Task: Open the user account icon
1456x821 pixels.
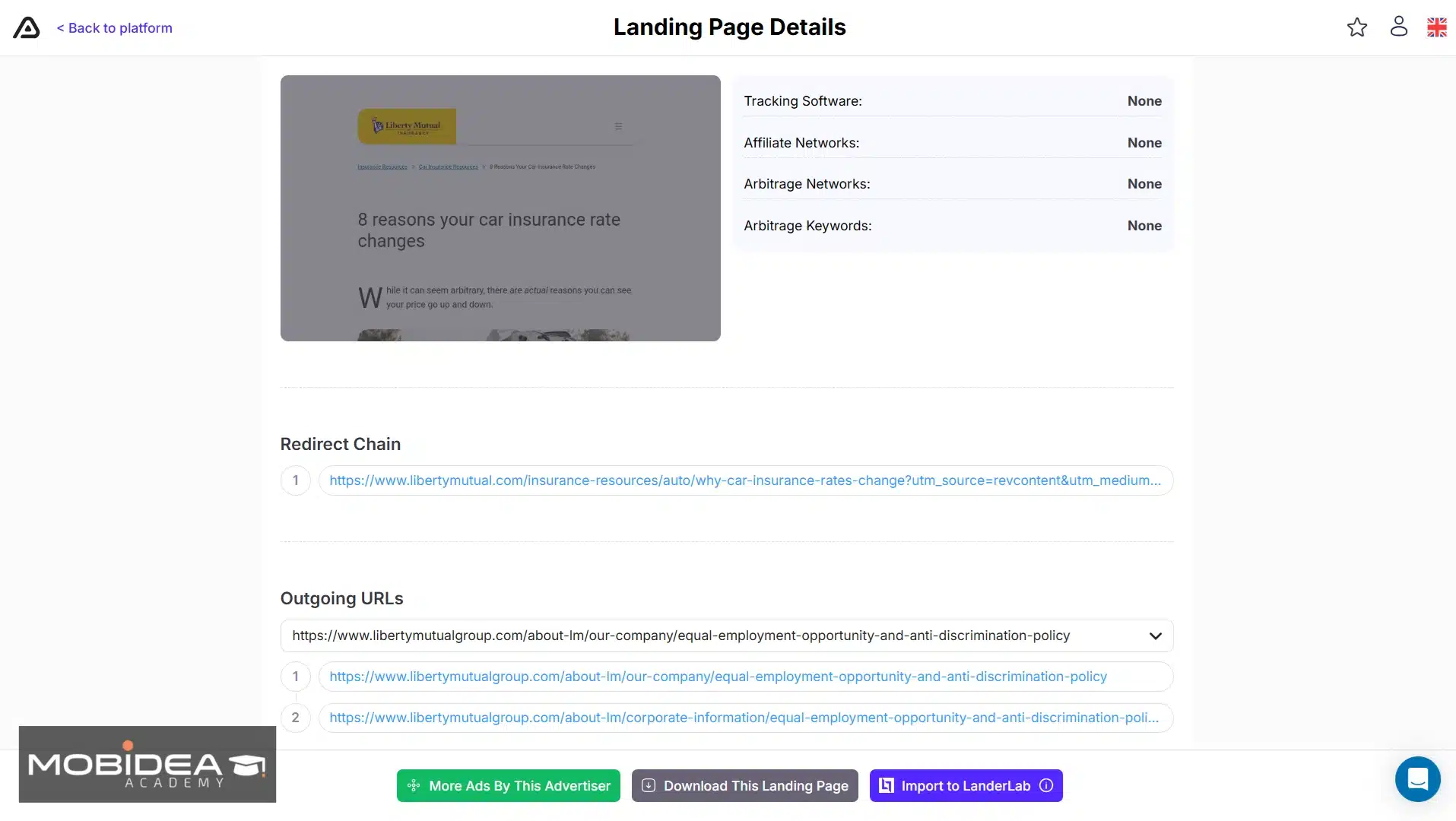Action: click(x=1399, y=27)
